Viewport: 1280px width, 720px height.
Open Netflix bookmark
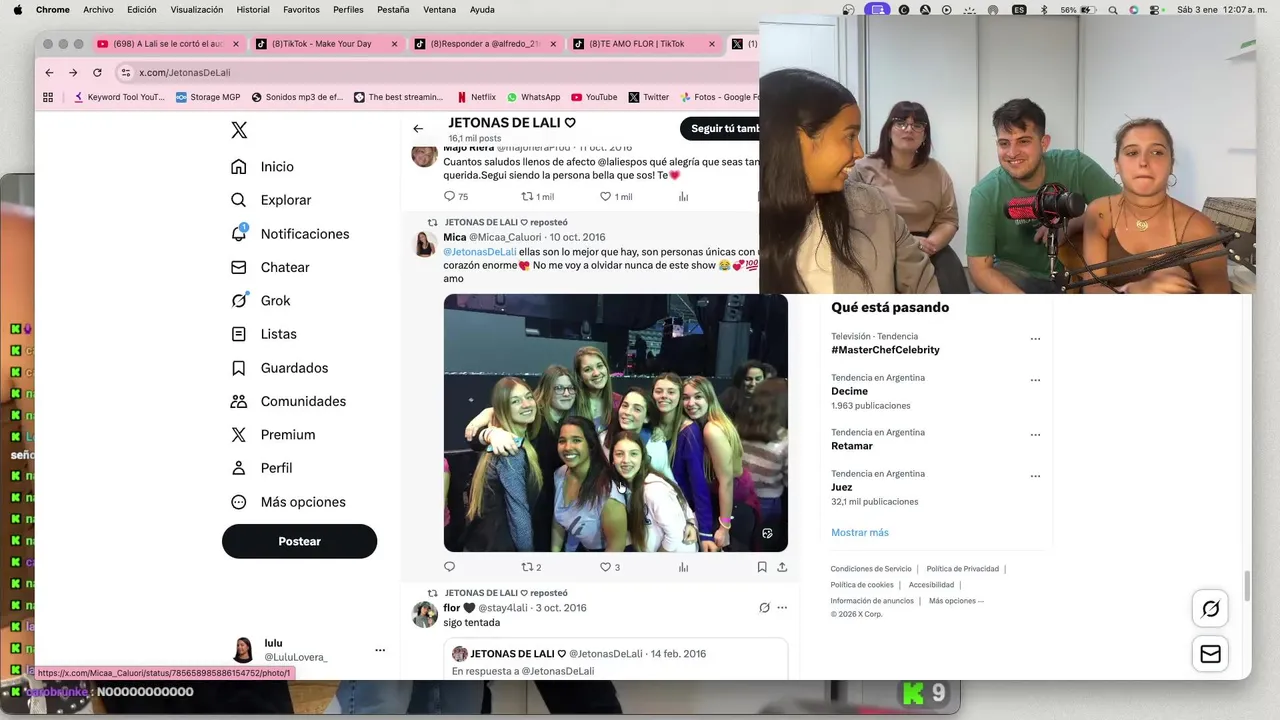[x=476, y=97]
